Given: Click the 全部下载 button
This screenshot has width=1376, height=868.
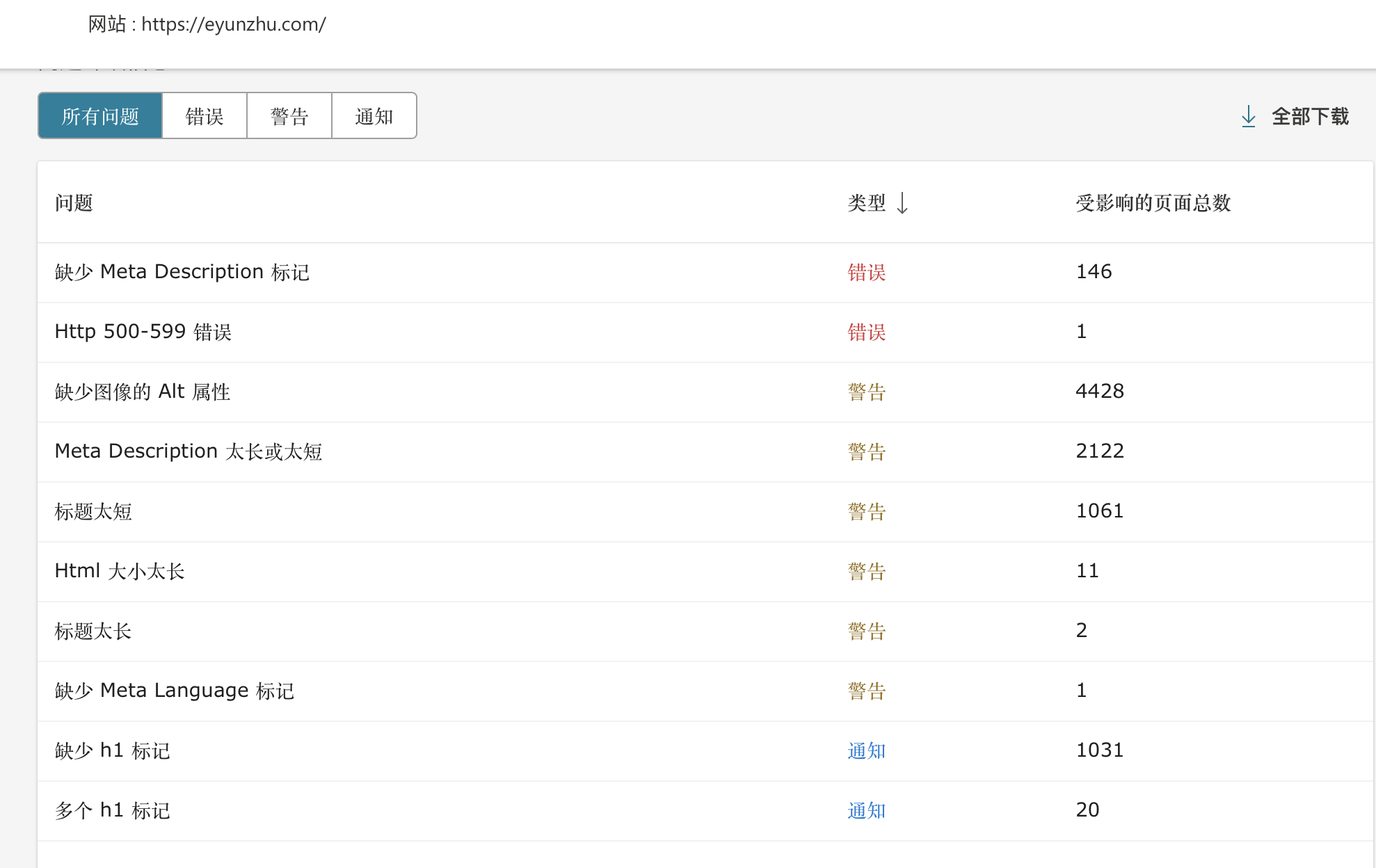Looking at the screenshot, I should (x=1295, y=116).
